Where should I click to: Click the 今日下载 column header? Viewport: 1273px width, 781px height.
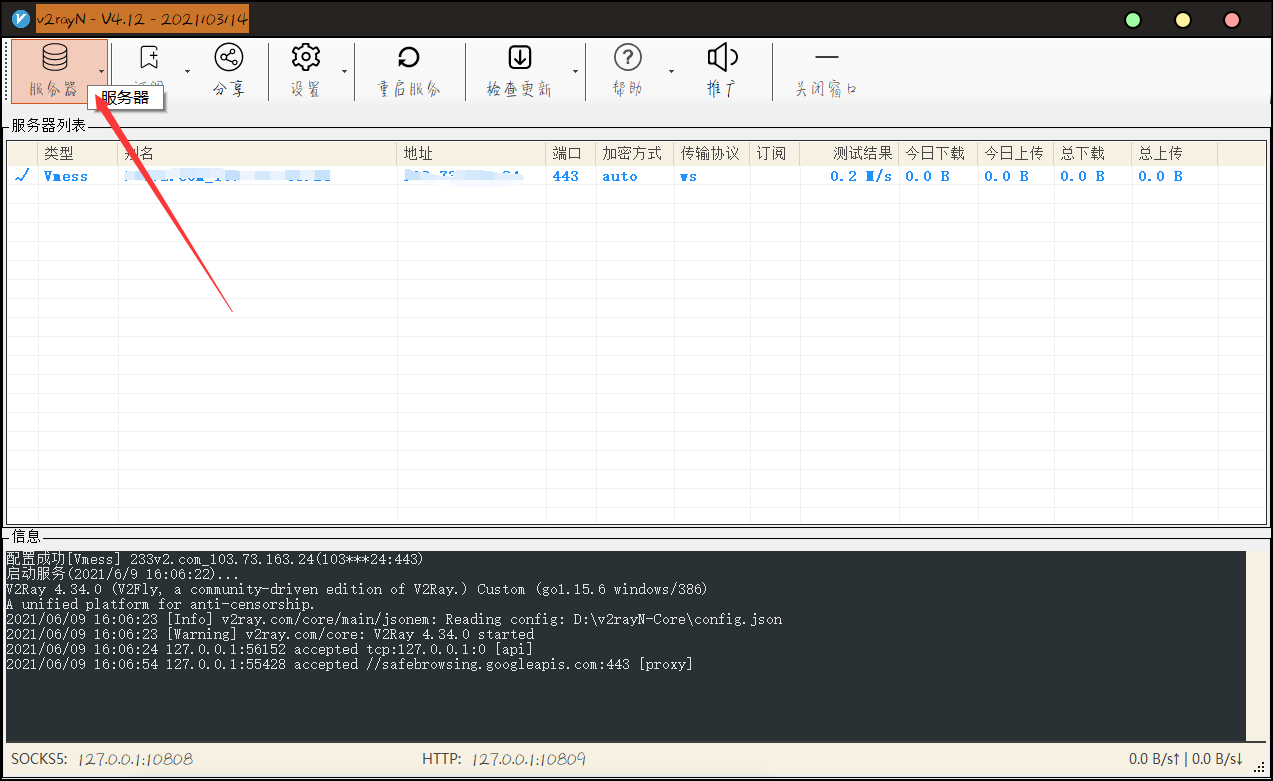pyautogui.click(x=938, y=153)
